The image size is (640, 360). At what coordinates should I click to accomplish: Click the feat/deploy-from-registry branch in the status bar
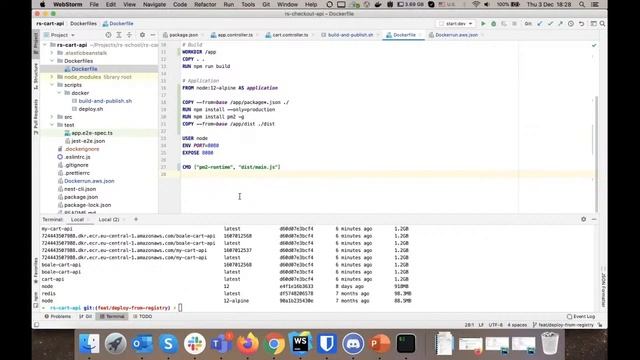coord(563,325)
